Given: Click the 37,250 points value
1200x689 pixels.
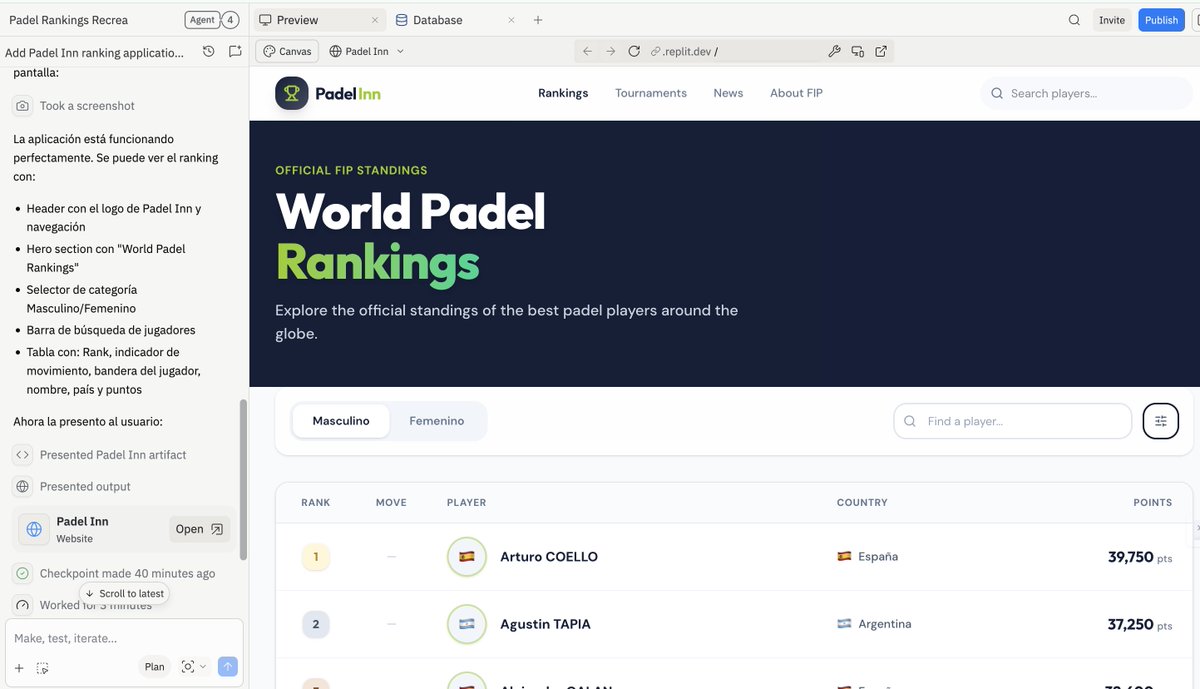Looking at the screenshot, I should pos(1131,624).
